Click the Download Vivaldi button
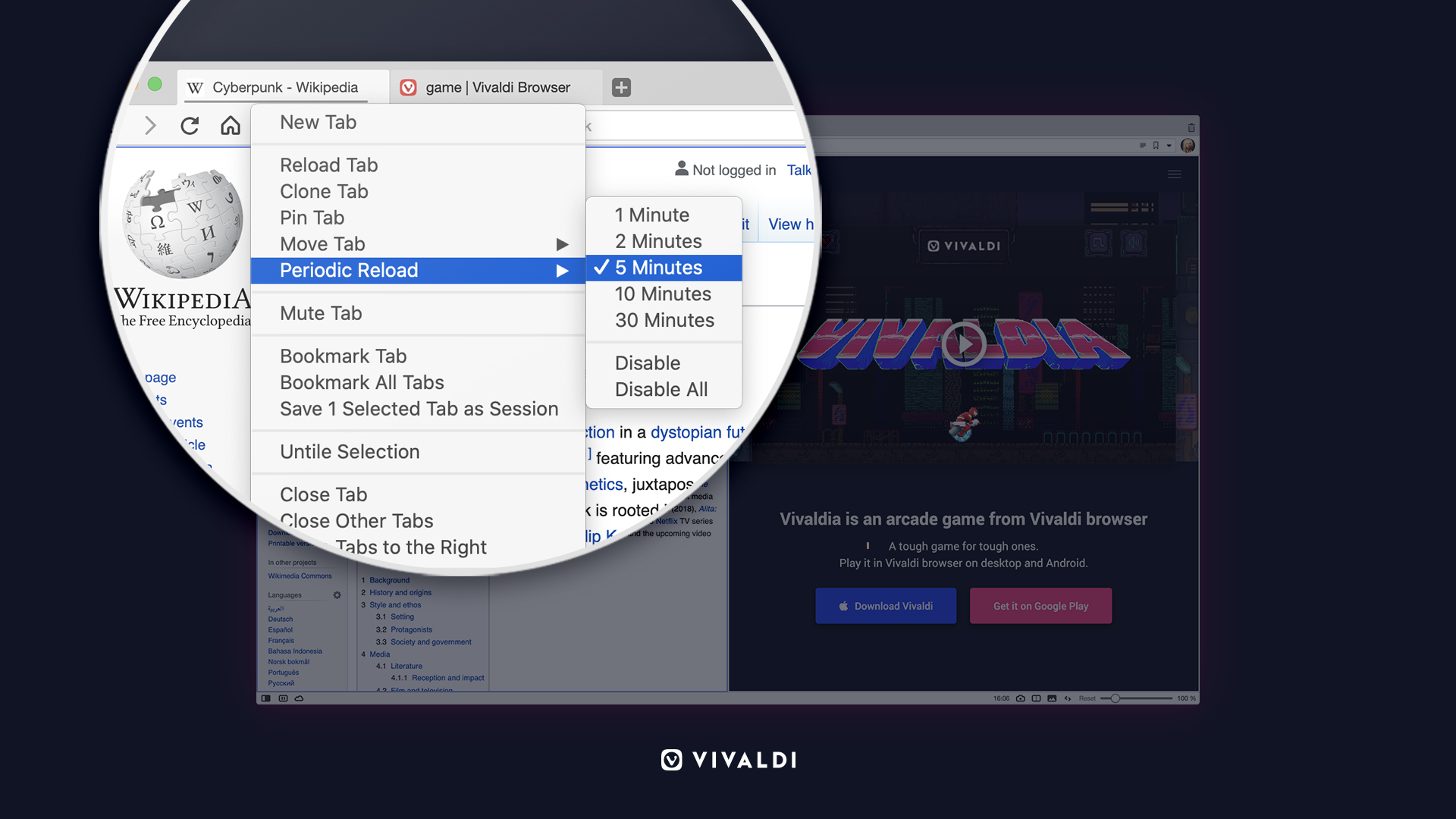Viewport: 1456px width, 819px height. [885, 605]
